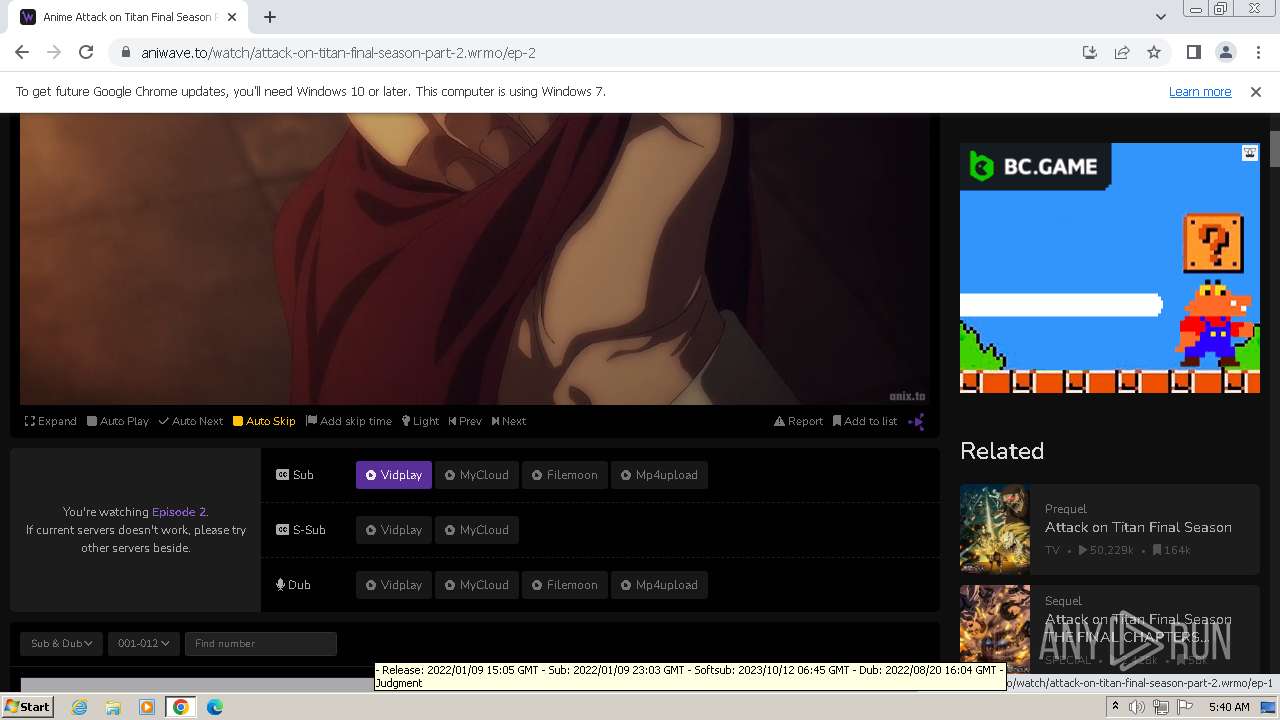Select MyCloud server for Dub
The width and height of the screenshot is (1280, 720).
click(x=477, y=585)
